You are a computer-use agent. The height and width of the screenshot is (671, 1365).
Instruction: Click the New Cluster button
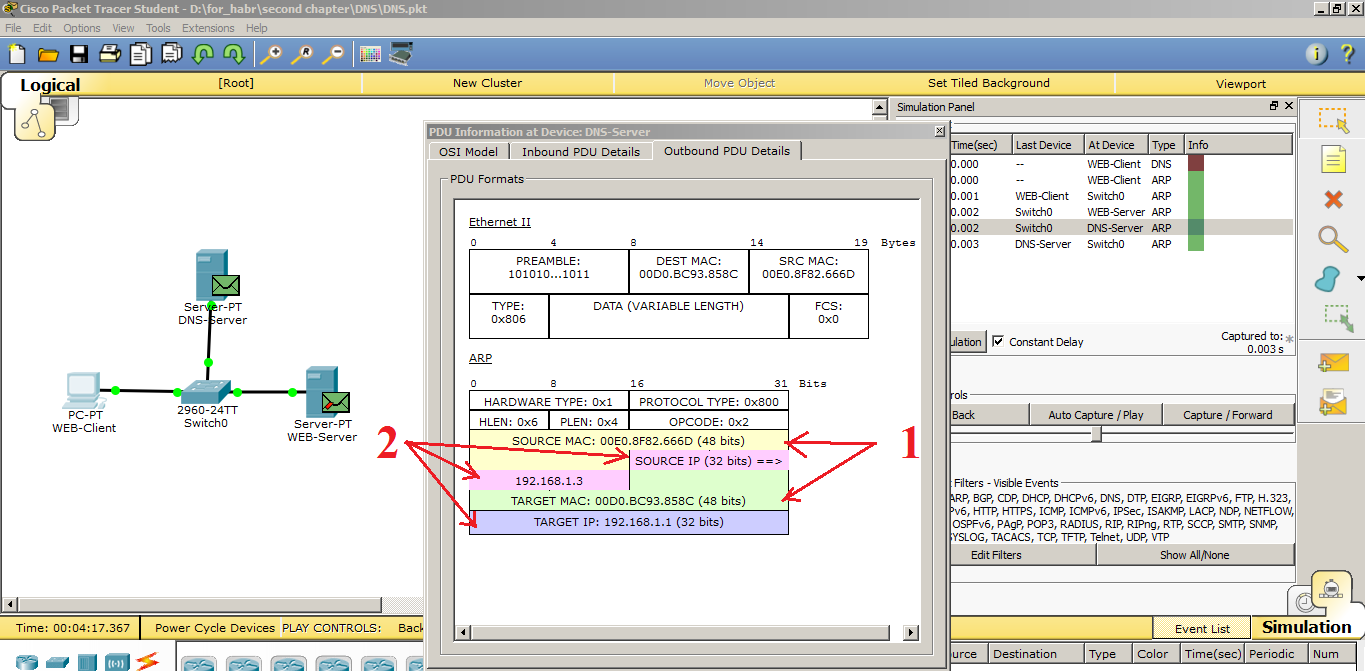coord(487,83)
